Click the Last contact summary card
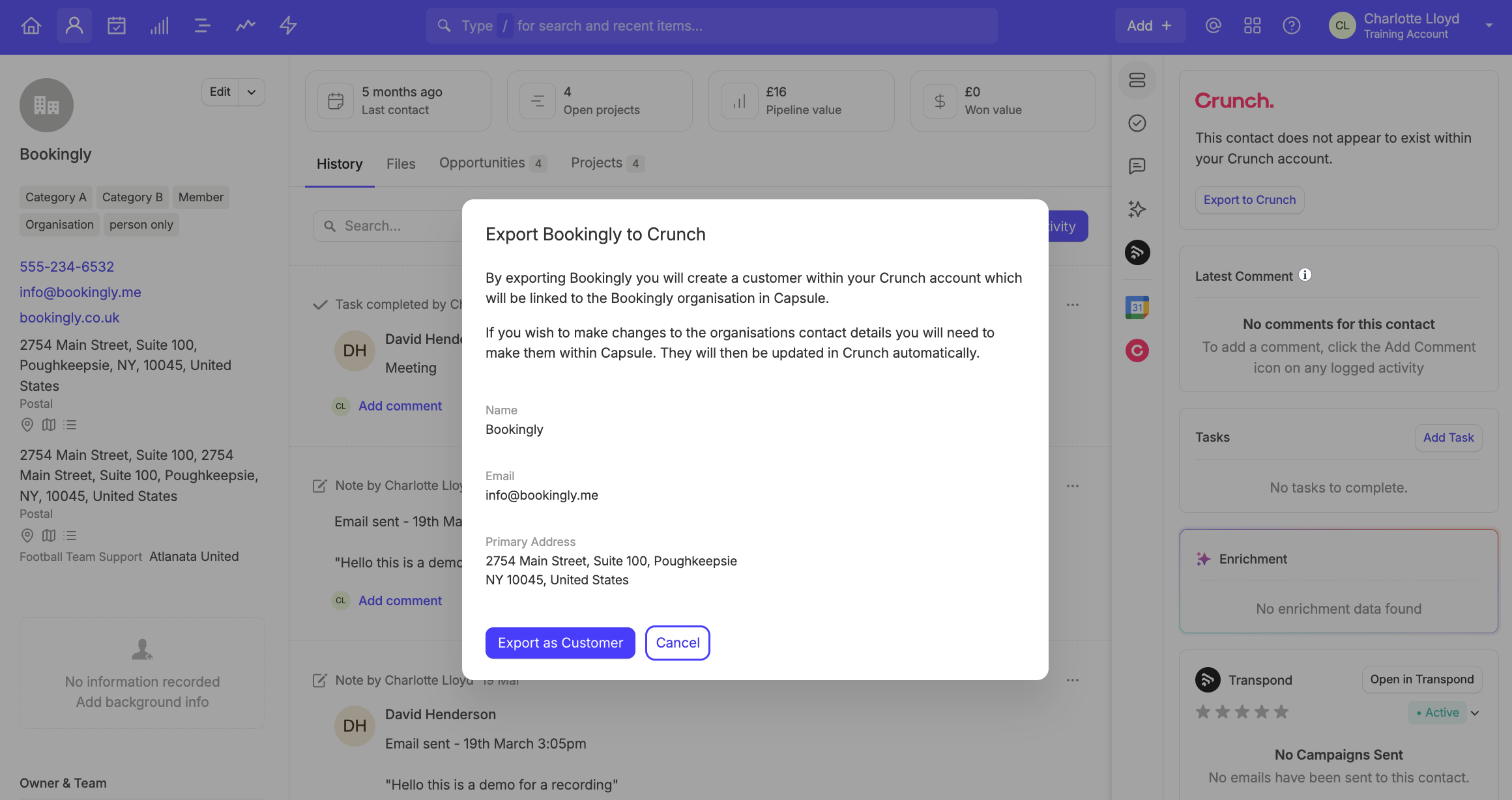Viewport: 1512px width, 800px height. [x=398, y=101]
